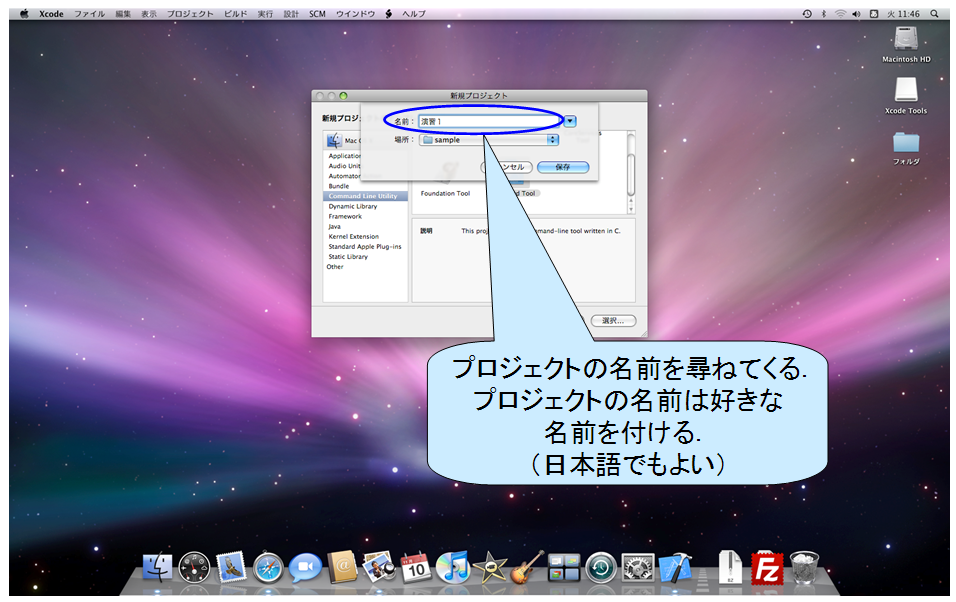
Task: Launch Dashboard from the Dock
Action: (x=194, y=567)
